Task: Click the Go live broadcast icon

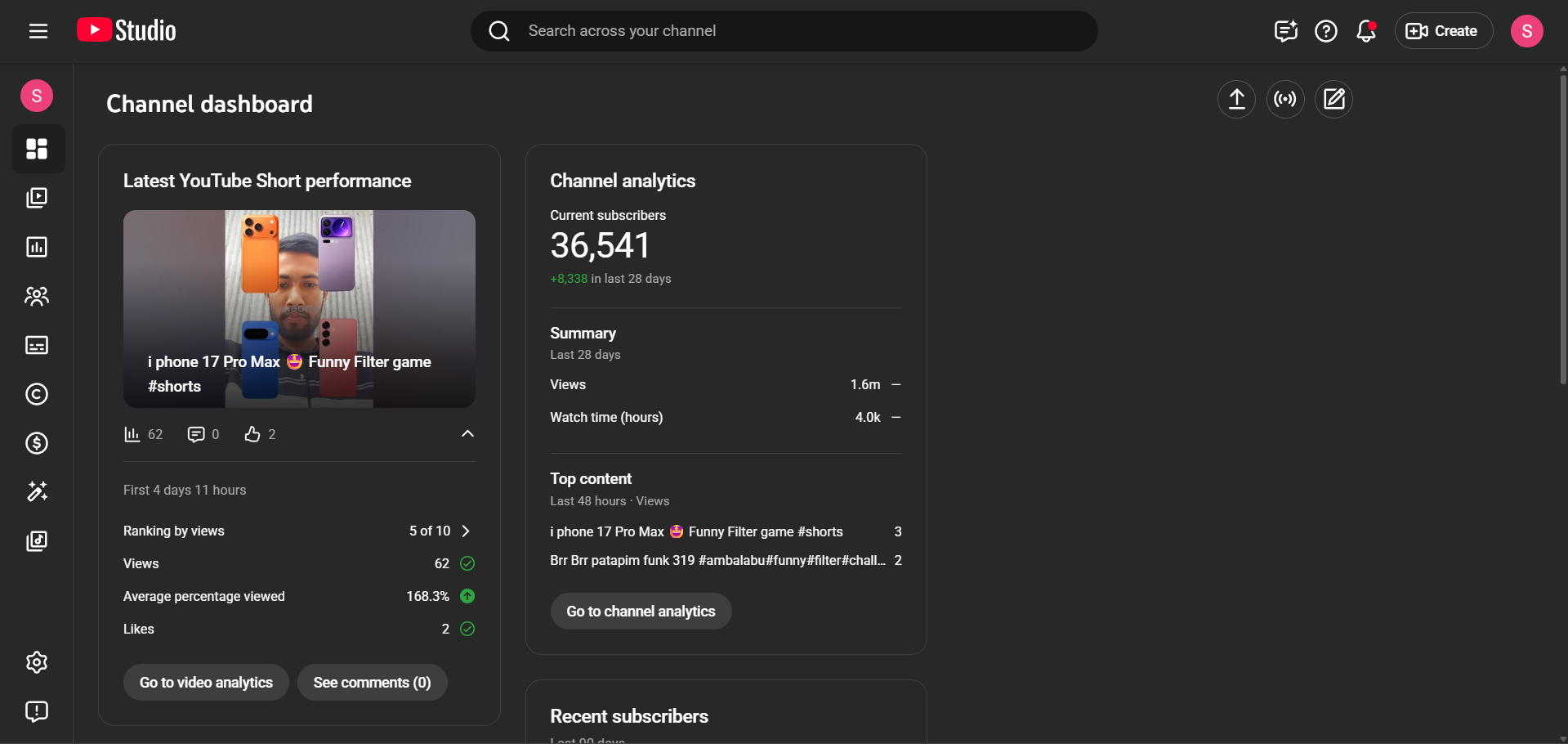Action: tap(1285, 100)
